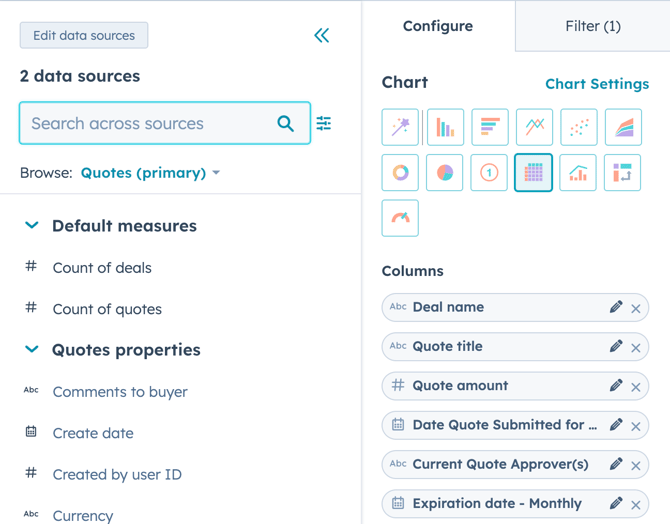Select the gauge chart type
670x524 pixels.
pyautogui.click(x=400, y=218)
